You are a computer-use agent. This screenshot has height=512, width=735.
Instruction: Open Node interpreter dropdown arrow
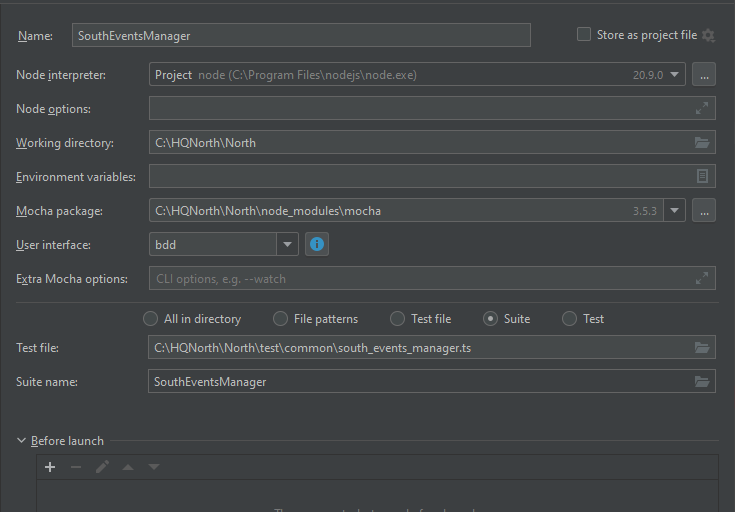(675, 75)
